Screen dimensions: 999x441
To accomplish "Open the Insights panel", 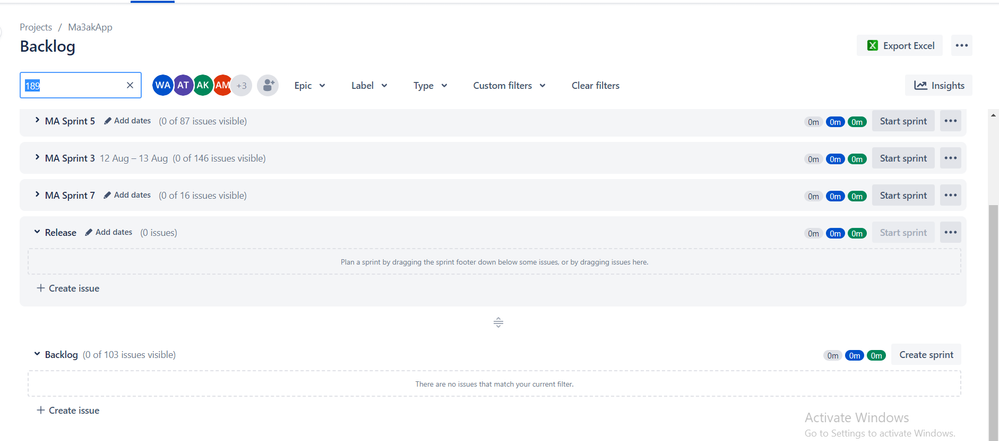I will (938, 85).
